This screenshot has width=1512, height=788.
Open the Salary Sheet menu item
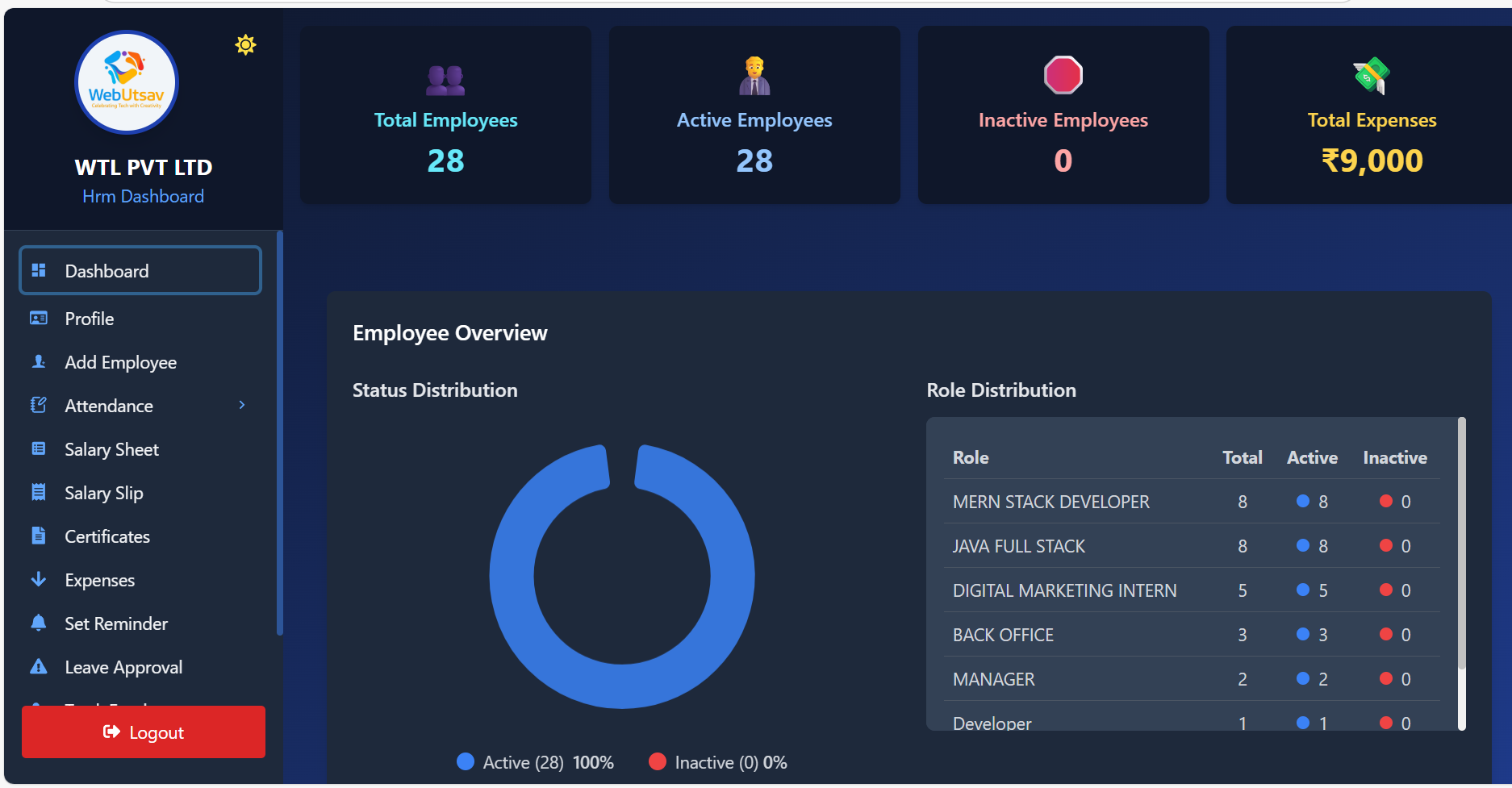coord(111,449)
